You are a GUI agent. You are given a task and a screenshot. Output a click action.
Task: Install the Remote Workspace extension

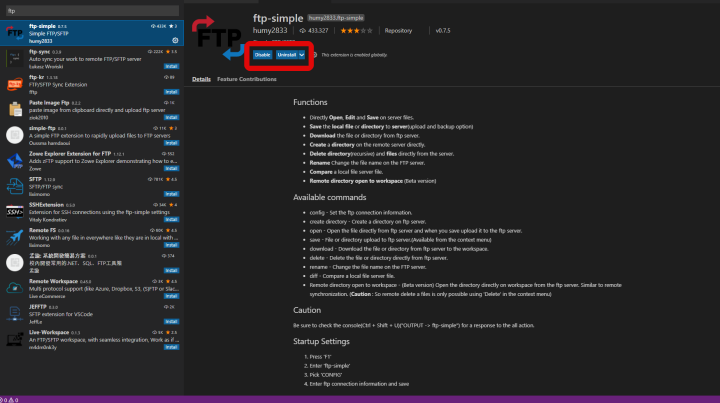click(x=171, y=296)
